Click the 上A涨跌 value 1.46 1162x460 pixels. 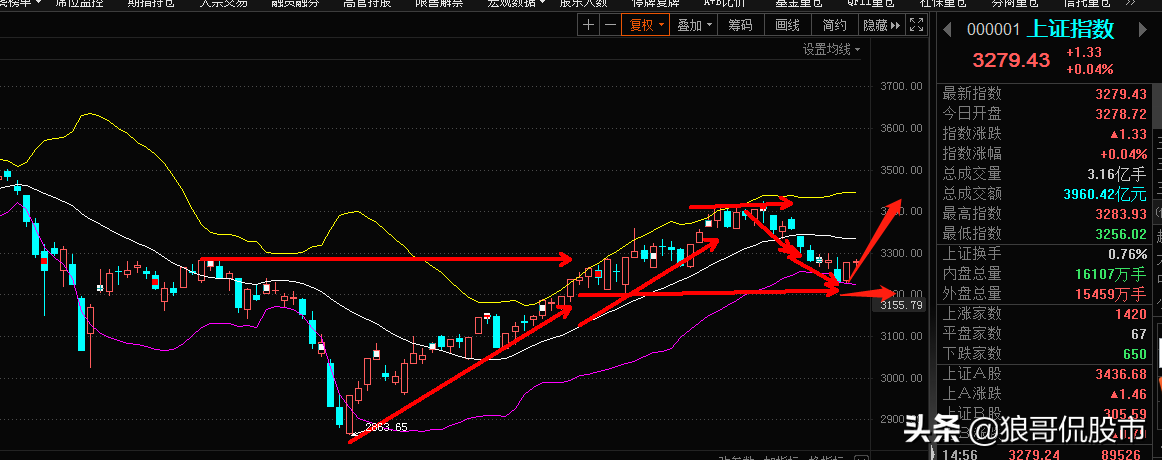click(x=1128, y=394)
